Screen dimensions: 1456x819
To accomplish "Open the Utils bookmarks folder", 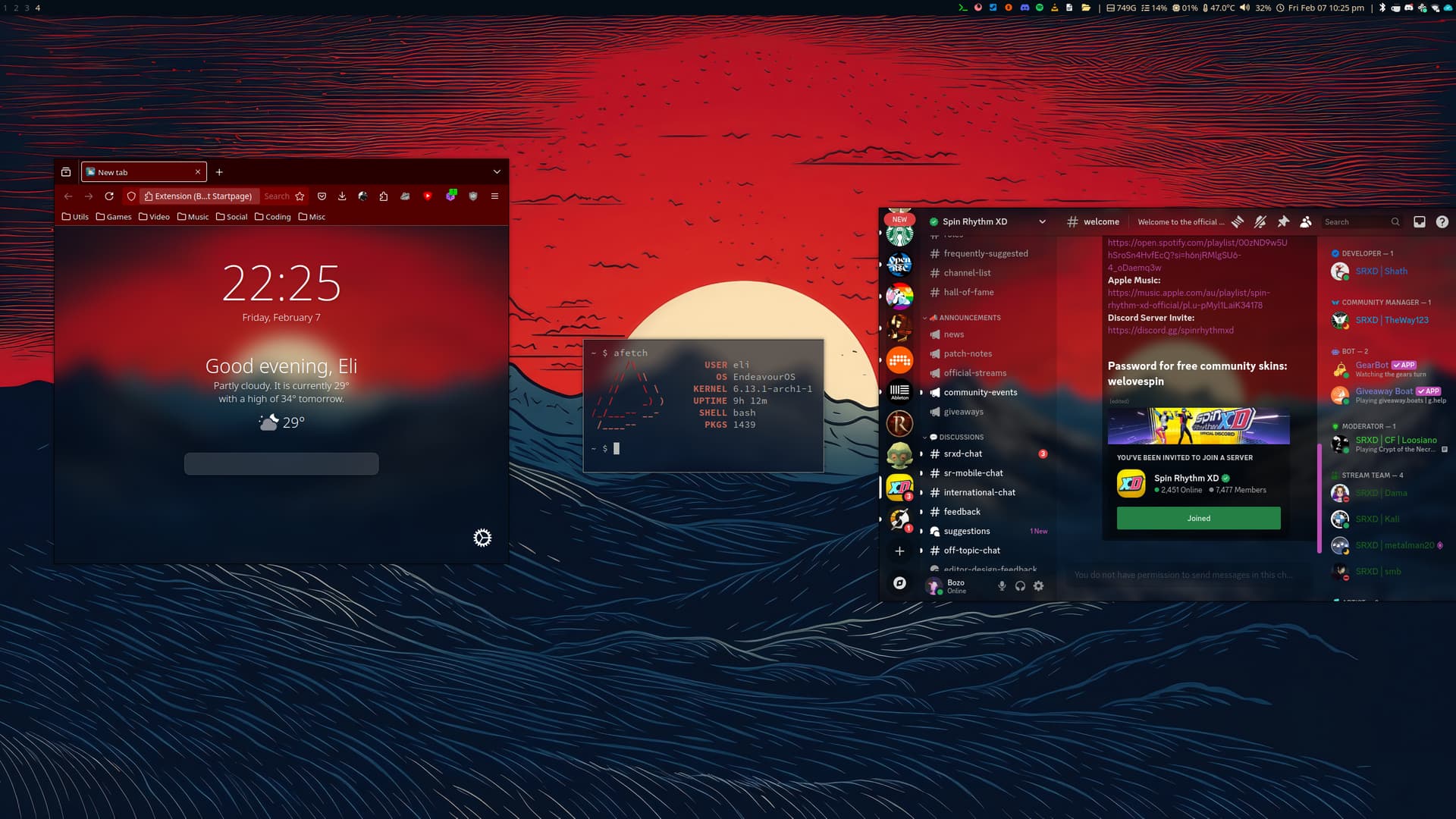I will click(75, 217).
